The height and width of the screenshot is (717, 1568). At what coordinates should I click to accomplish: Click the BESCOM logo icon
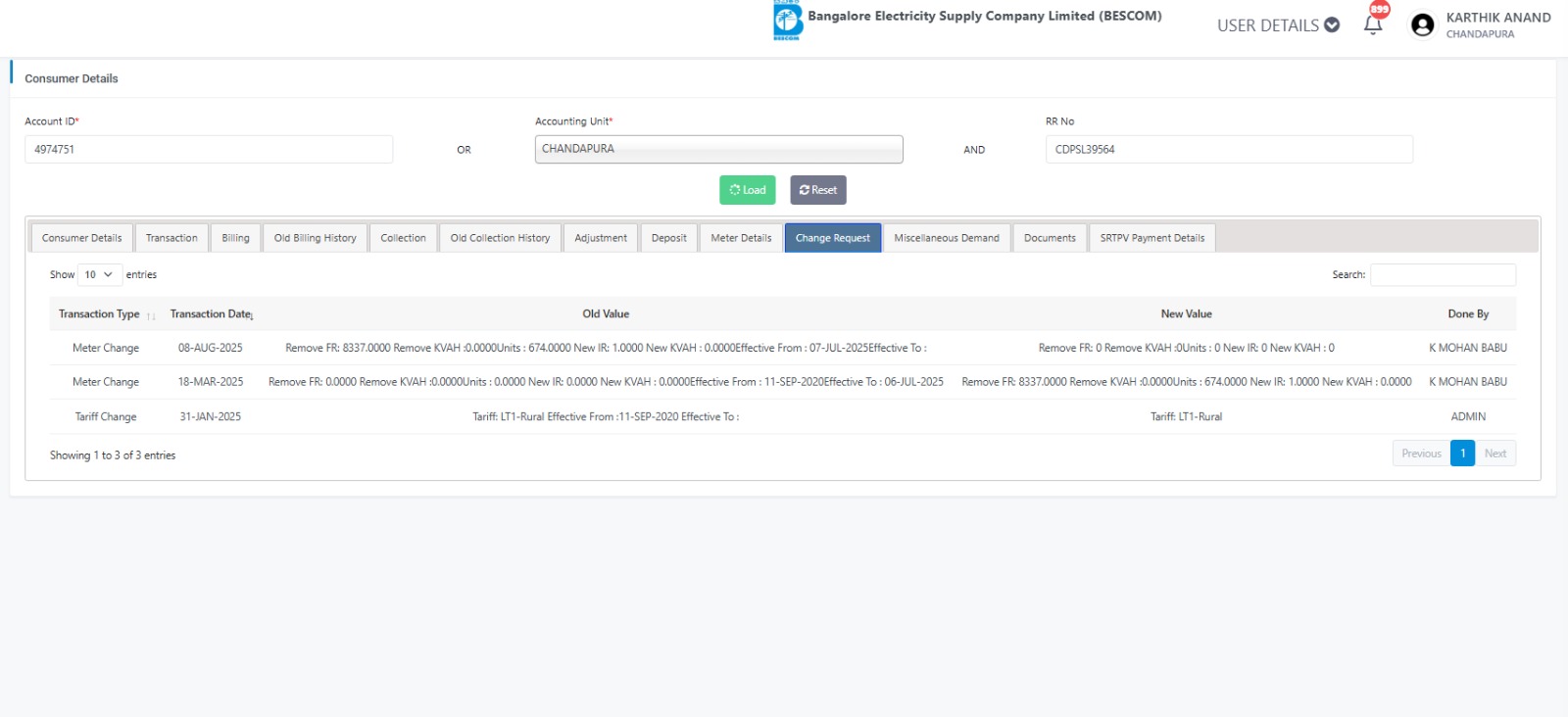(x=787, y=21)
